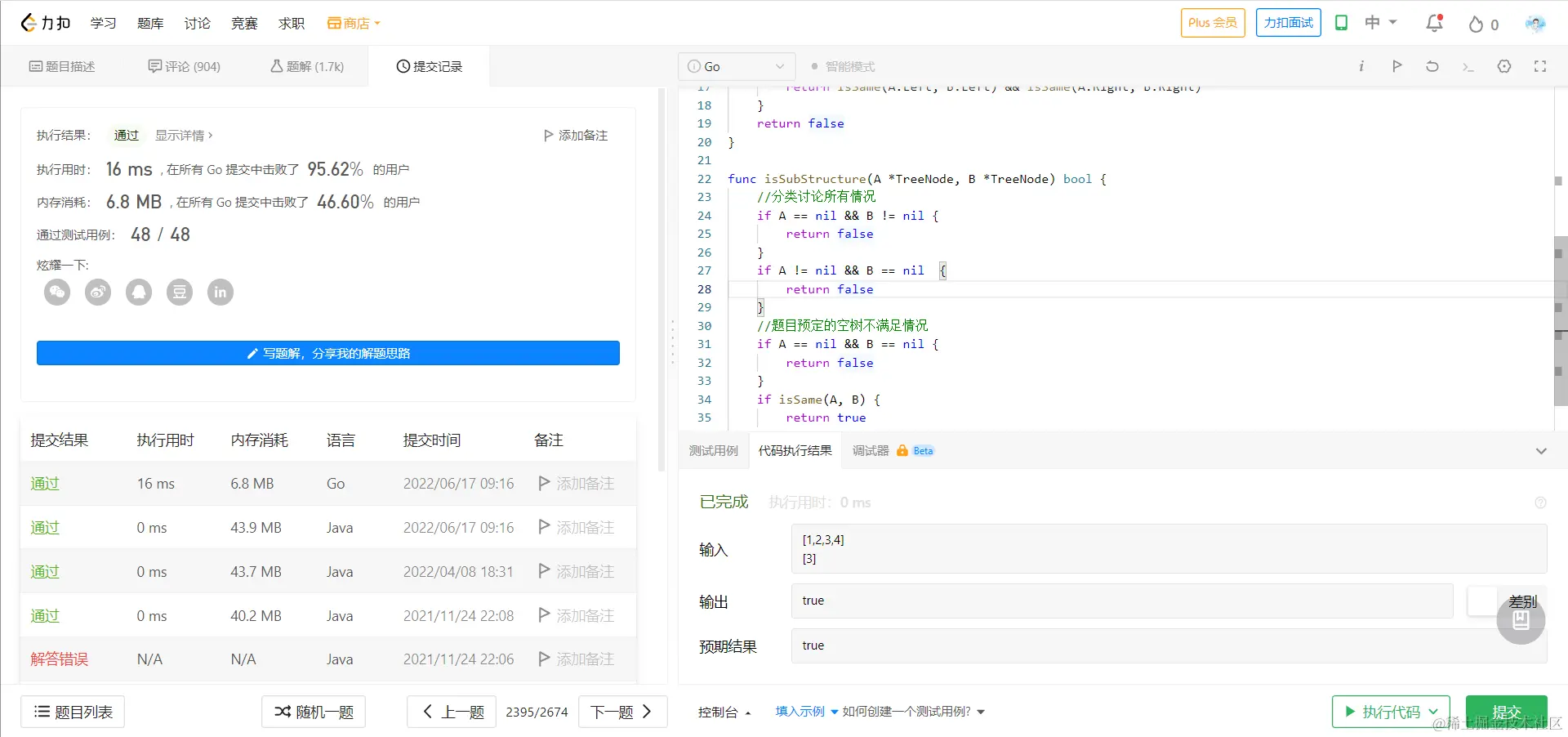The image size is (1568, 737).
Task: Click the code editor minimap scrollbar
Action: coord(1560,321)
